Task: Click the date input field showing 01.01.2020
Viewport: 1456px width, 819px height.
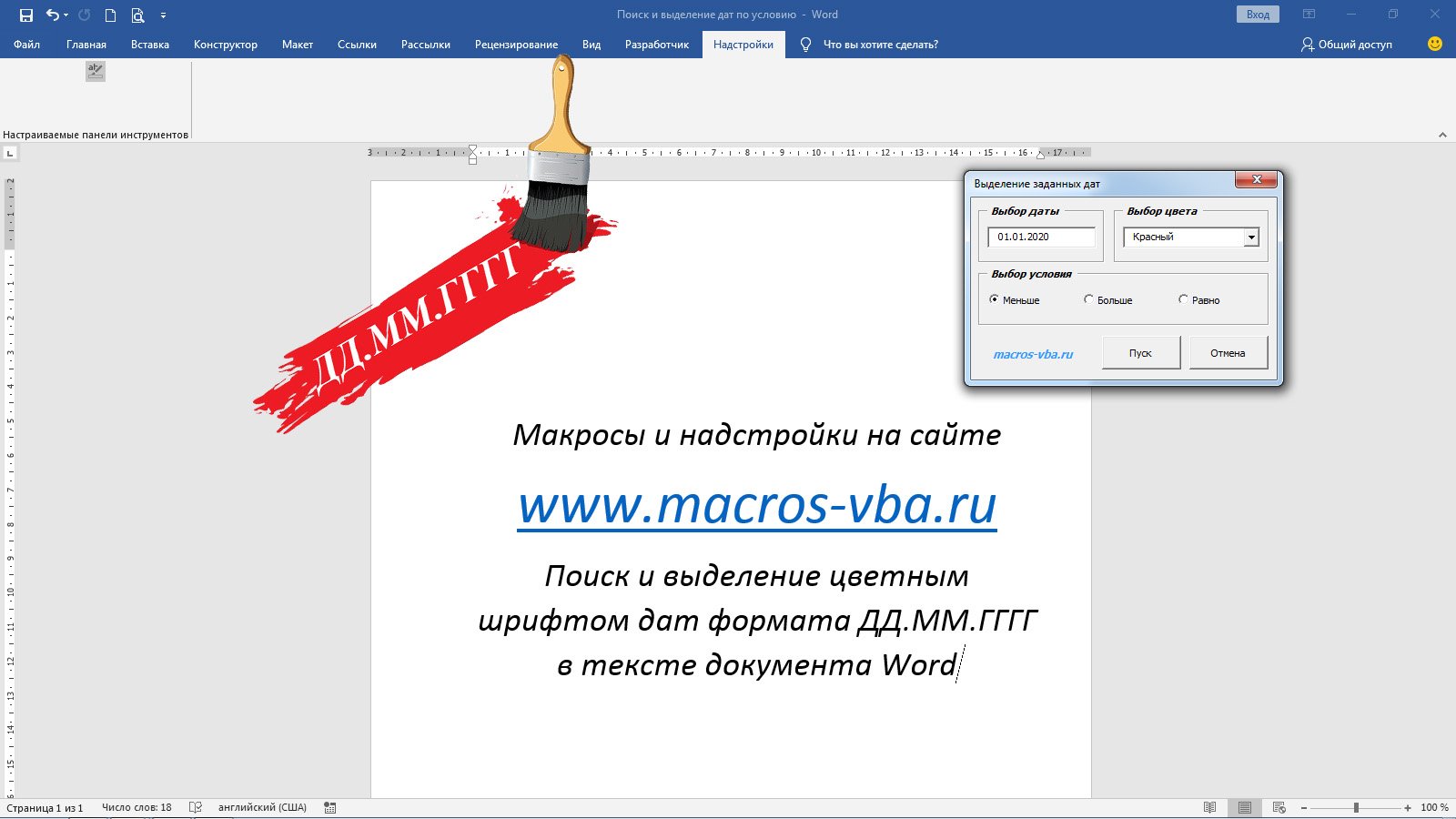Action: pos(1040,237)
